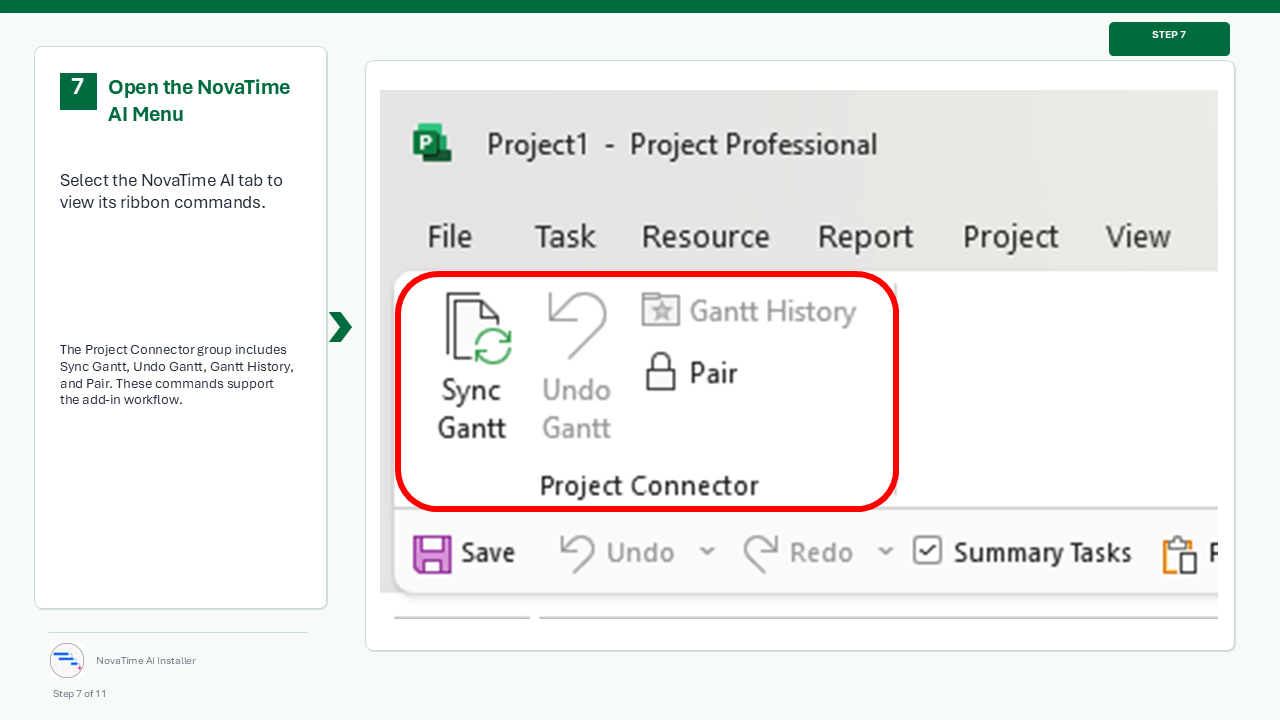Switch to the Task ribbon tab

click(x=565, y=237)
